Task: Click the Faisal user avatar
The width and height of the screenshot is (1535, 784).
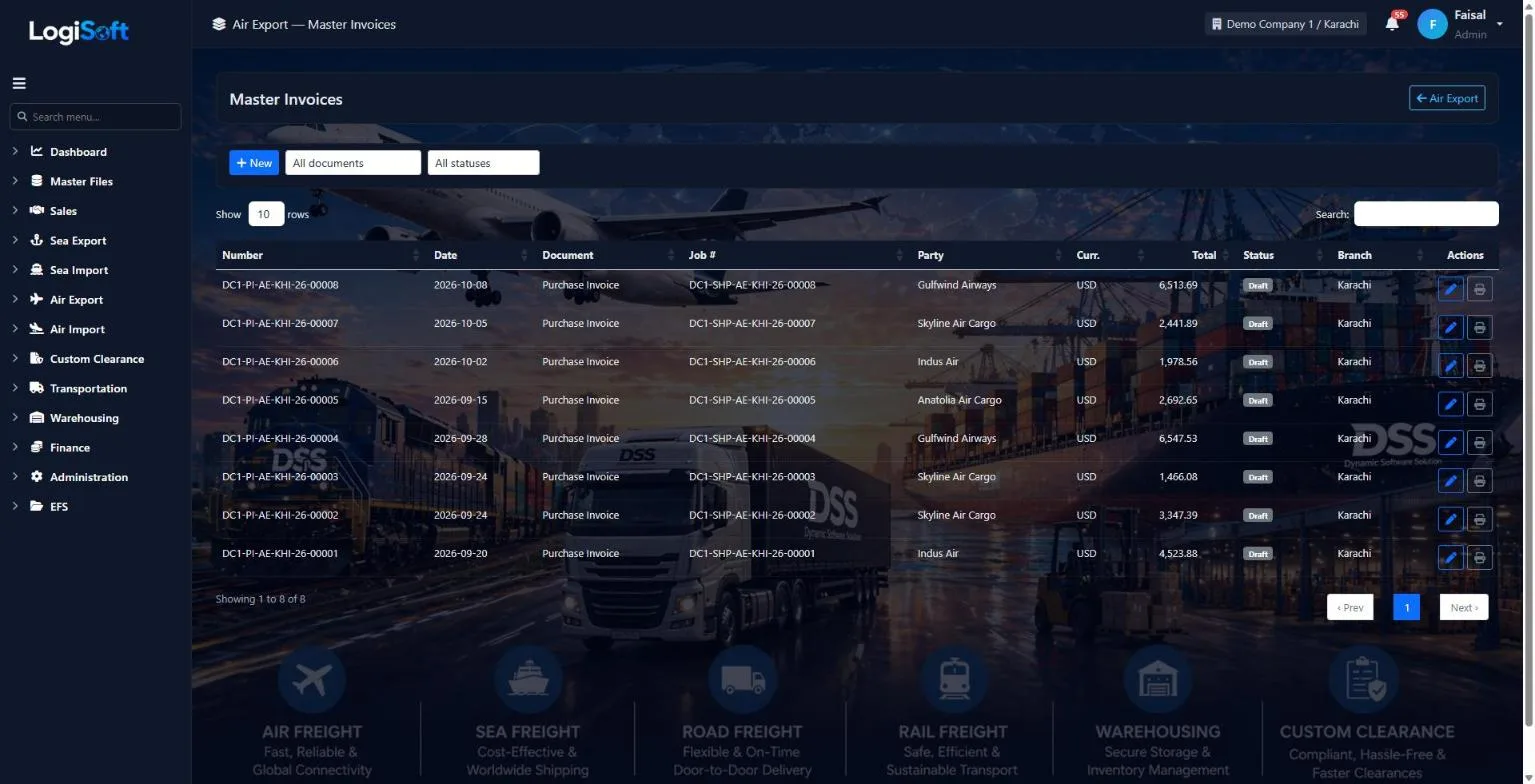Action: [1432, 24]
